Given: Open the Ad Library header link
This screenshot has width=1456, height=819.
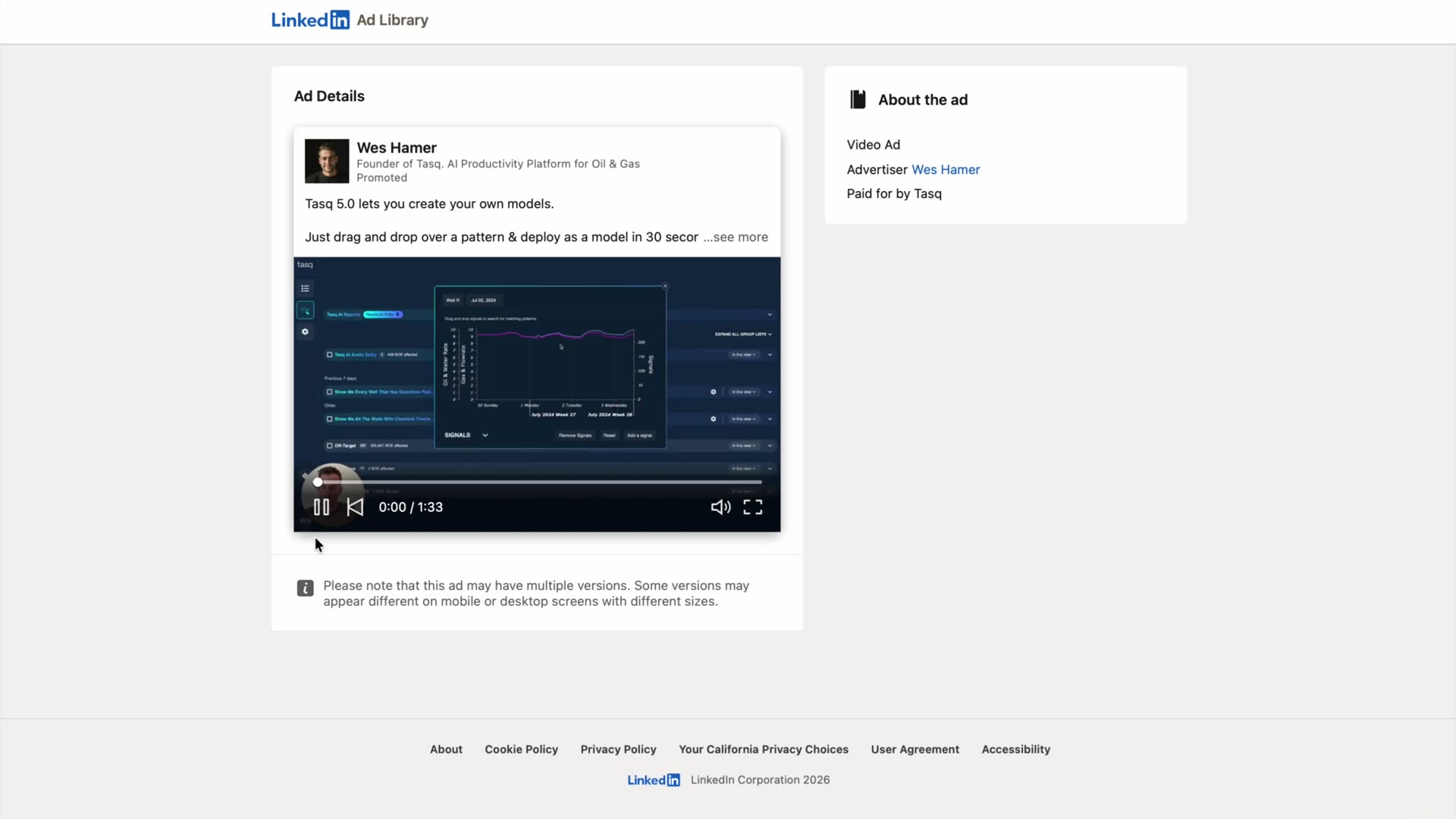Looking at the screenshot, I should pos(392,20).
